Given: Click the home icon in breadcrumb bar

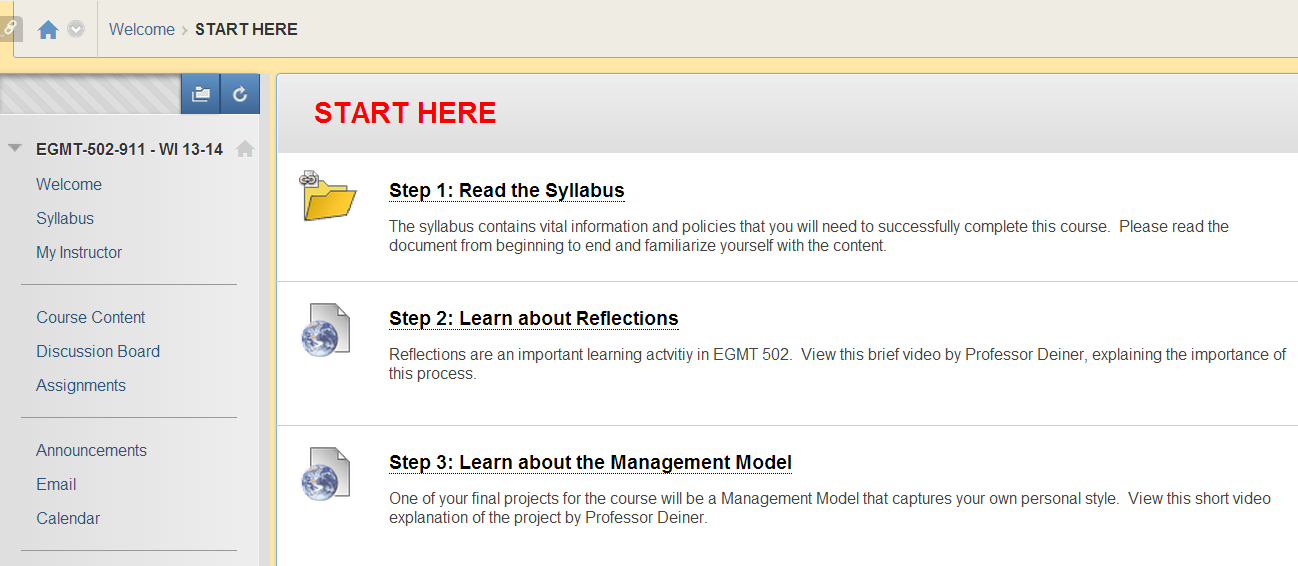Looking at the screenshot, I should coord(47,30).
